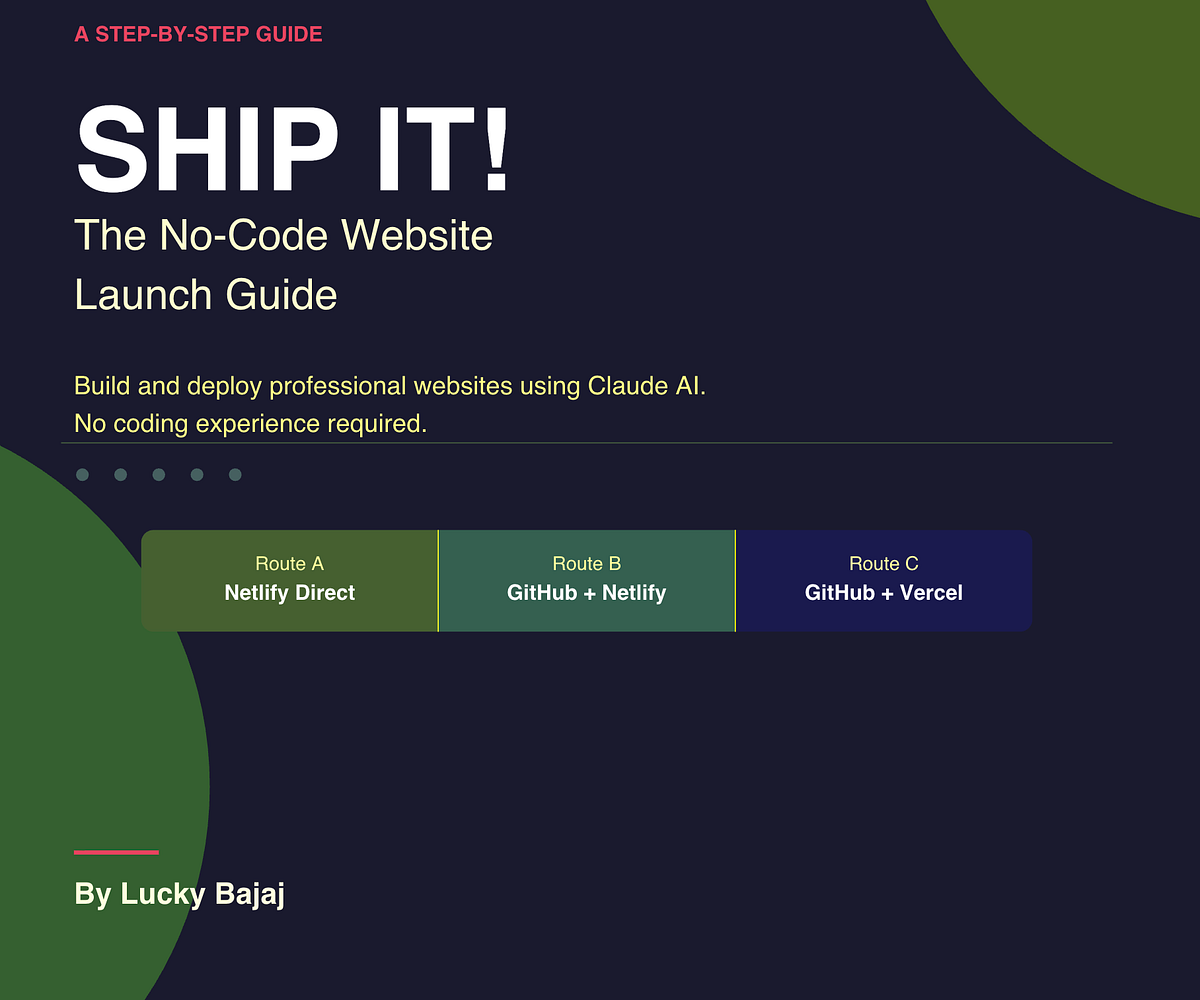
Task: Click the 'A STEP-BY-STEP GUIDE' heading
Action: (198, 35)
